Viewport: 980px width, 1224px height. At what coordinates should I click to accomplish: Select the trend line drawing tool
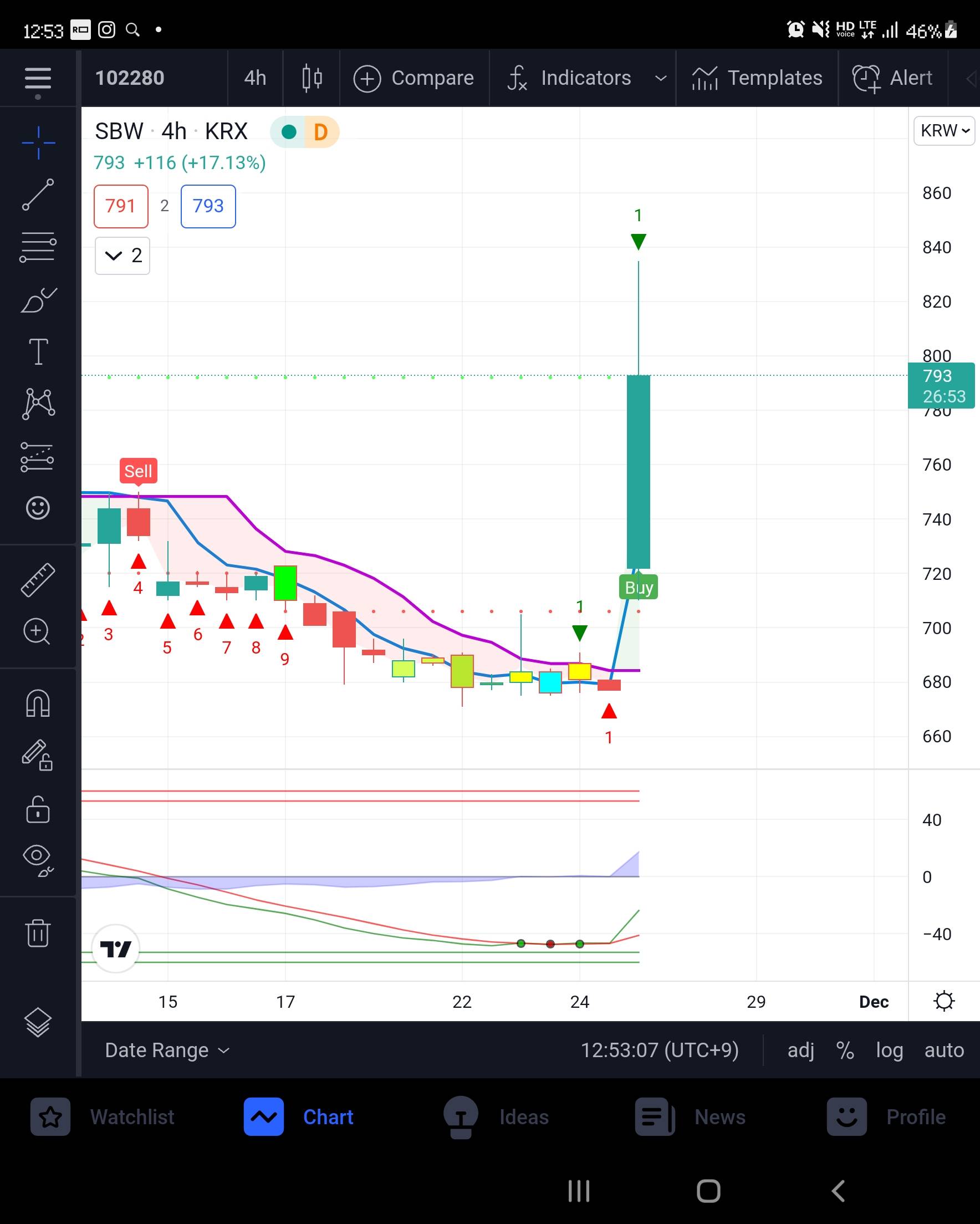38,195
